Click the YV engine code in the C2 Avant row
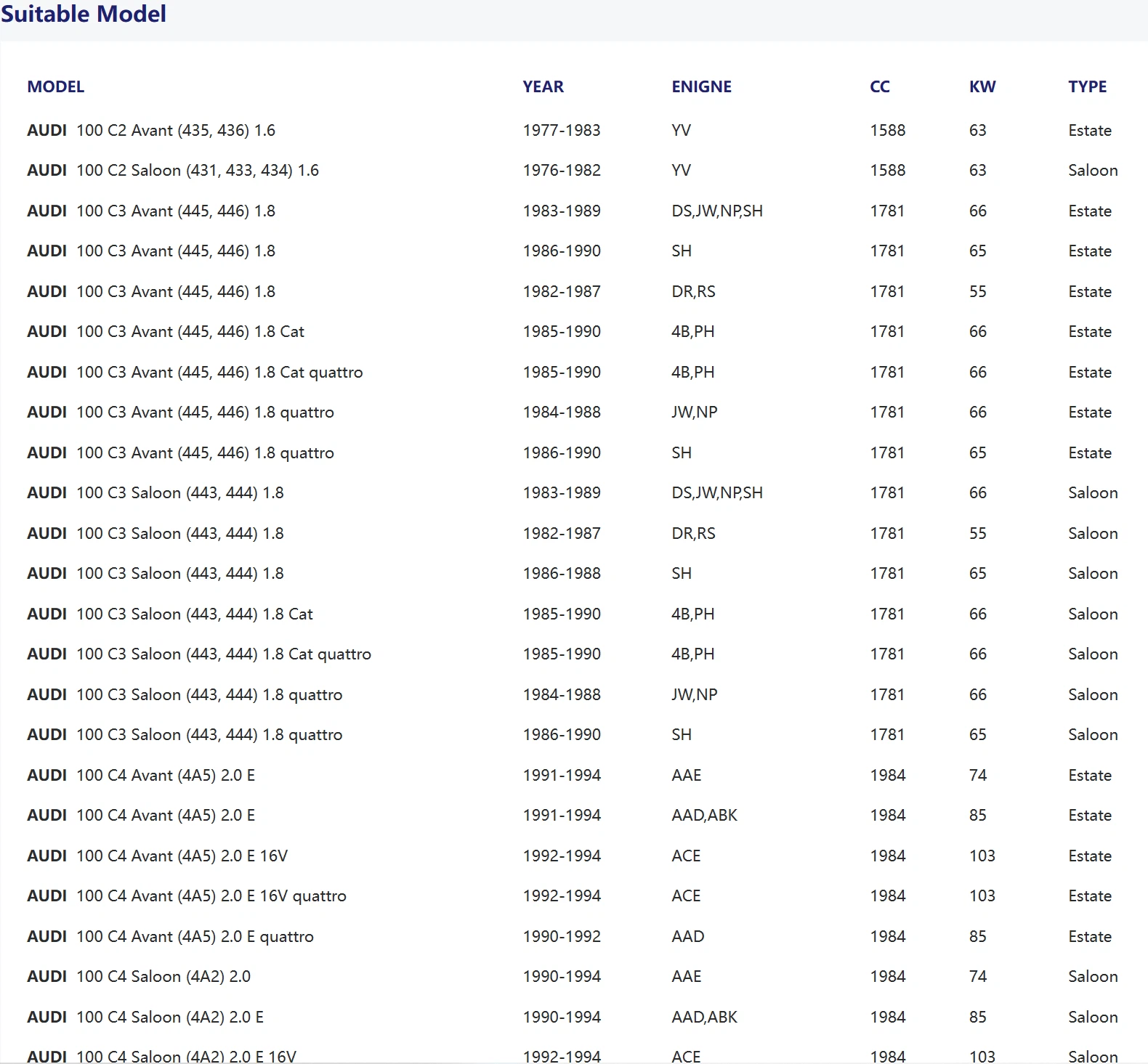The width and height of the screenshot is (1148, 1064). click(682, 131)
